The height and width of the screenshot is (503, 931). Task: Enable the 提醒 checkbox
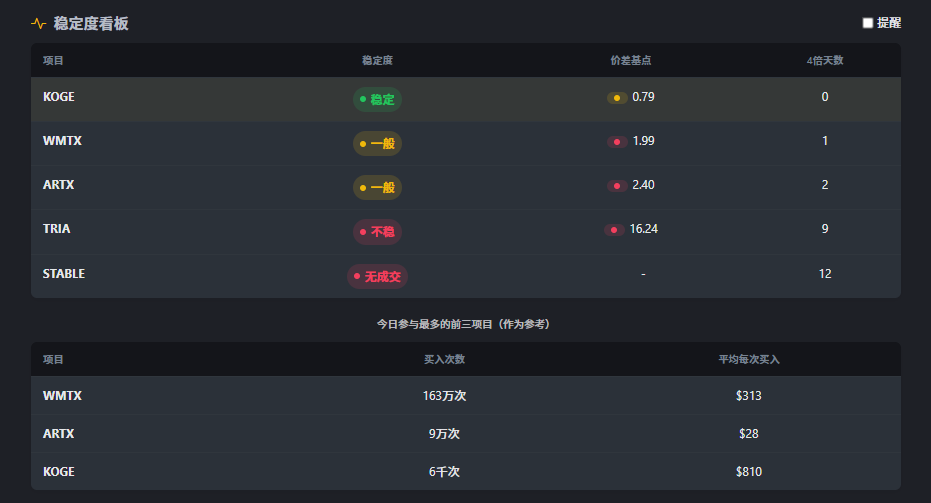pos(868,23)
